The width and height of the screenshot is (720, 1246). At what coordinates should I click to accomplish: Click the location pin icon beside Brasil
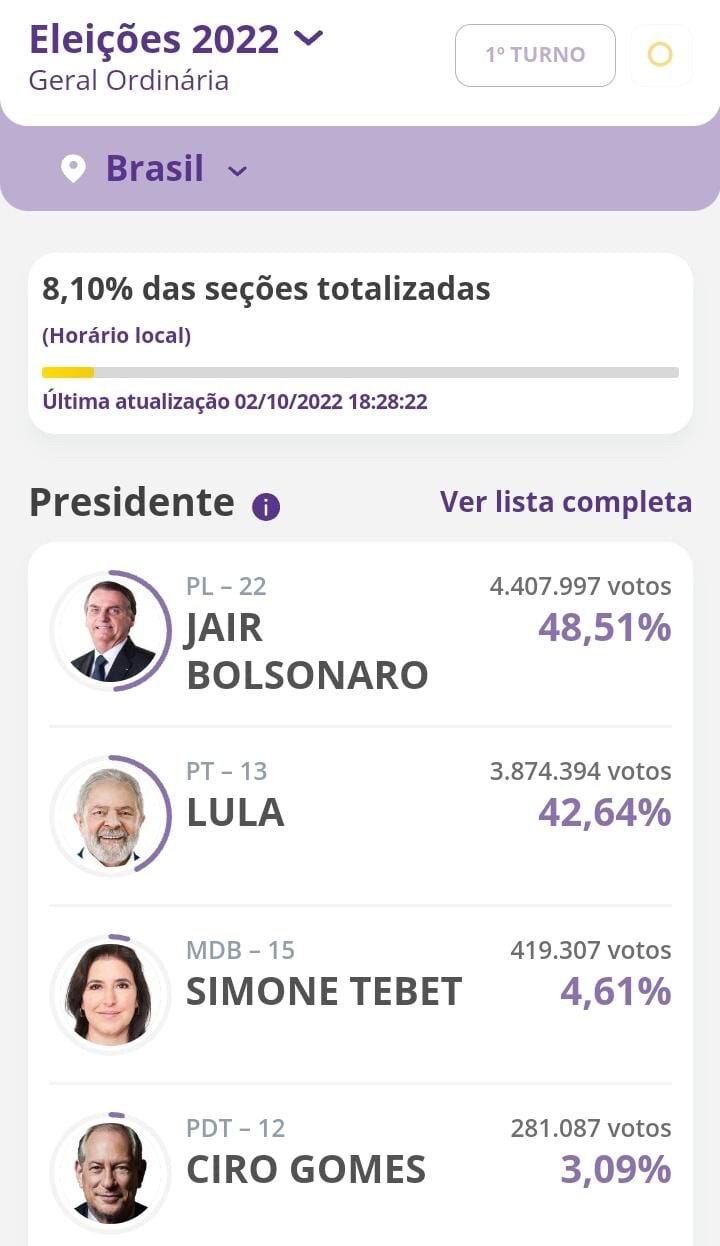[73, 168]
